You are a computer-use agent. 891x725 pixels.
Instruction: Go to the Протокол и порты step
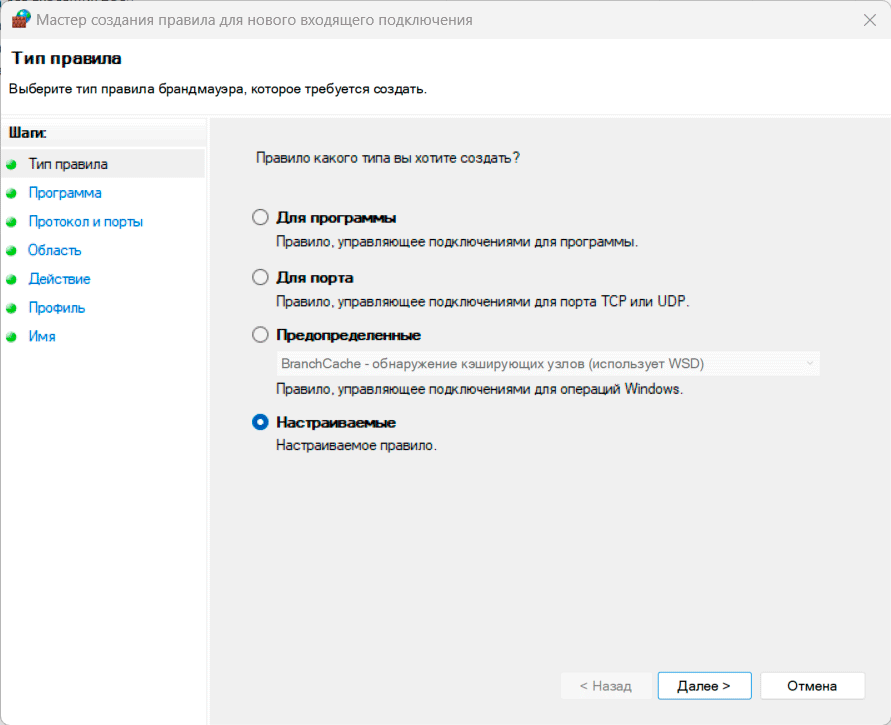click(x=86, y=222)
